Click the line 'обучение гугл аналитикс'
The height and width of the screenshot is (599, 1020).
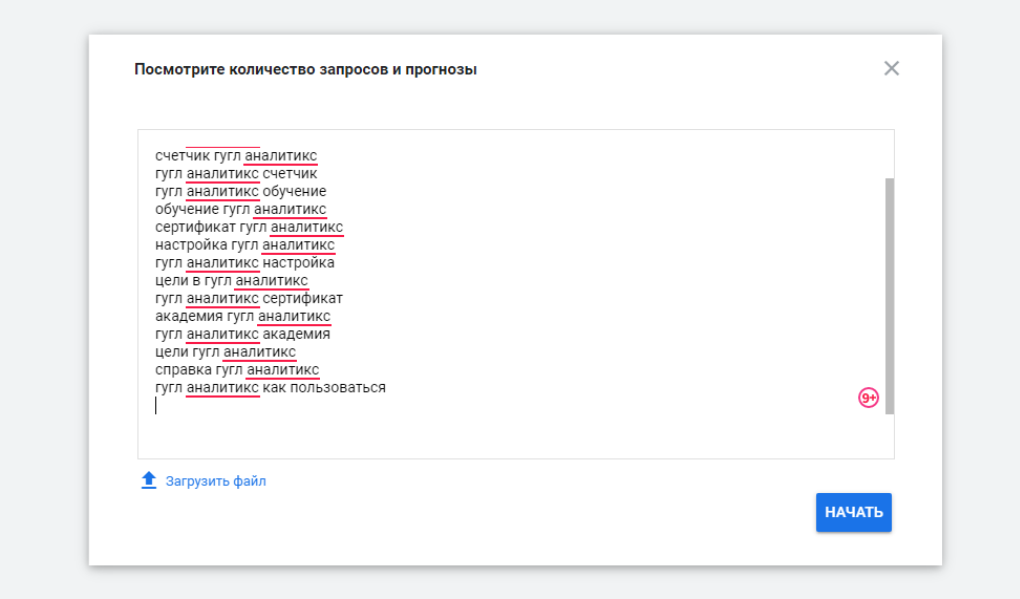(241, 209)
